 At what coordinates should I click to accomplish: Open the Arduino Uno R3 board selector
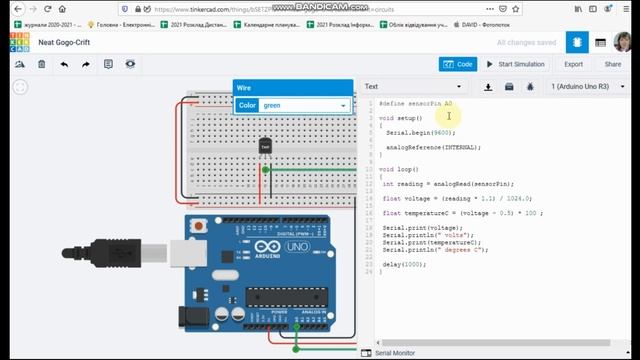point(587,87)
